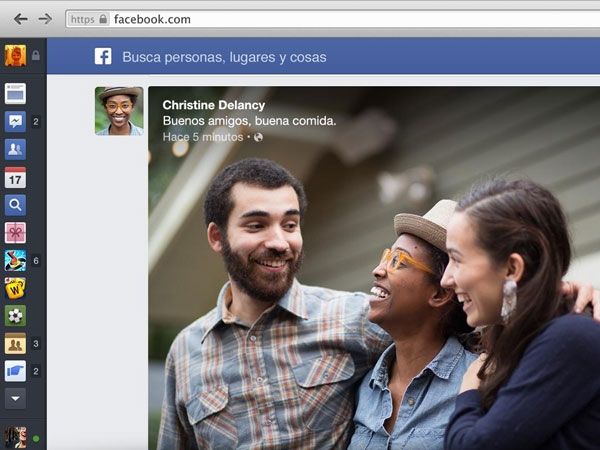600x450 pixels.
Task: Click Christine Delancy's profile picture thumbnail
Action: pos(119,110)
